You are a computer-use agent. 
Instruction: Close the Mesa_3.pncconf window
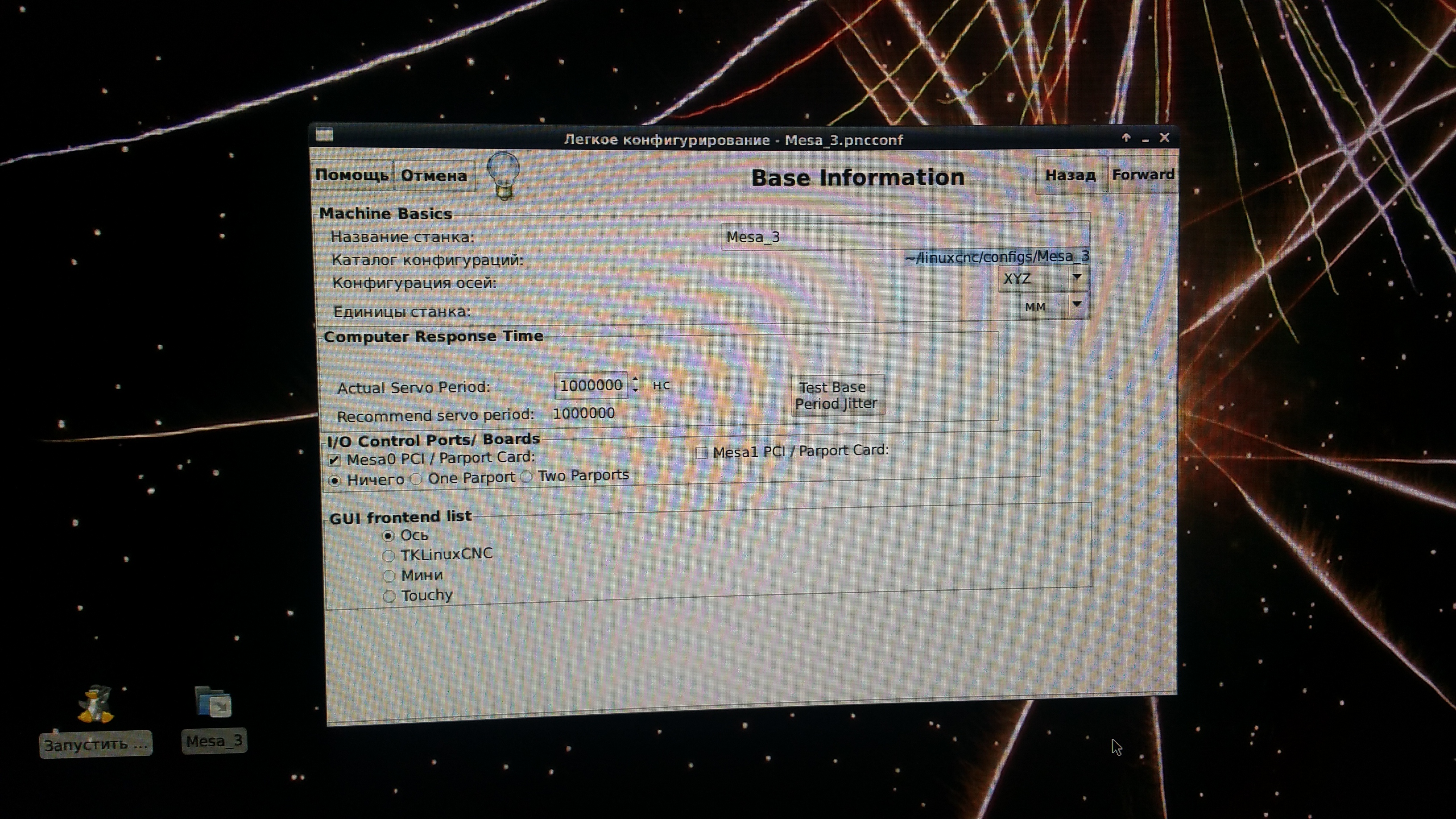coord(1164,137)
